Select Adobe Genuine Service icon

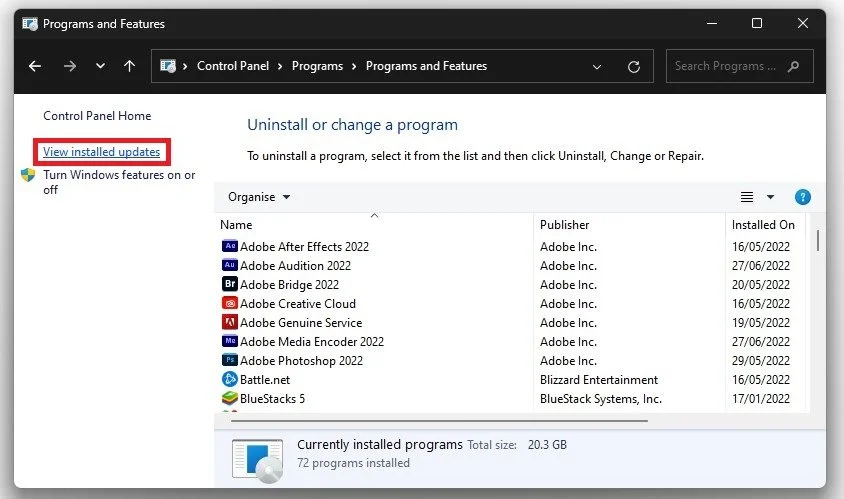tap(230, 322)
